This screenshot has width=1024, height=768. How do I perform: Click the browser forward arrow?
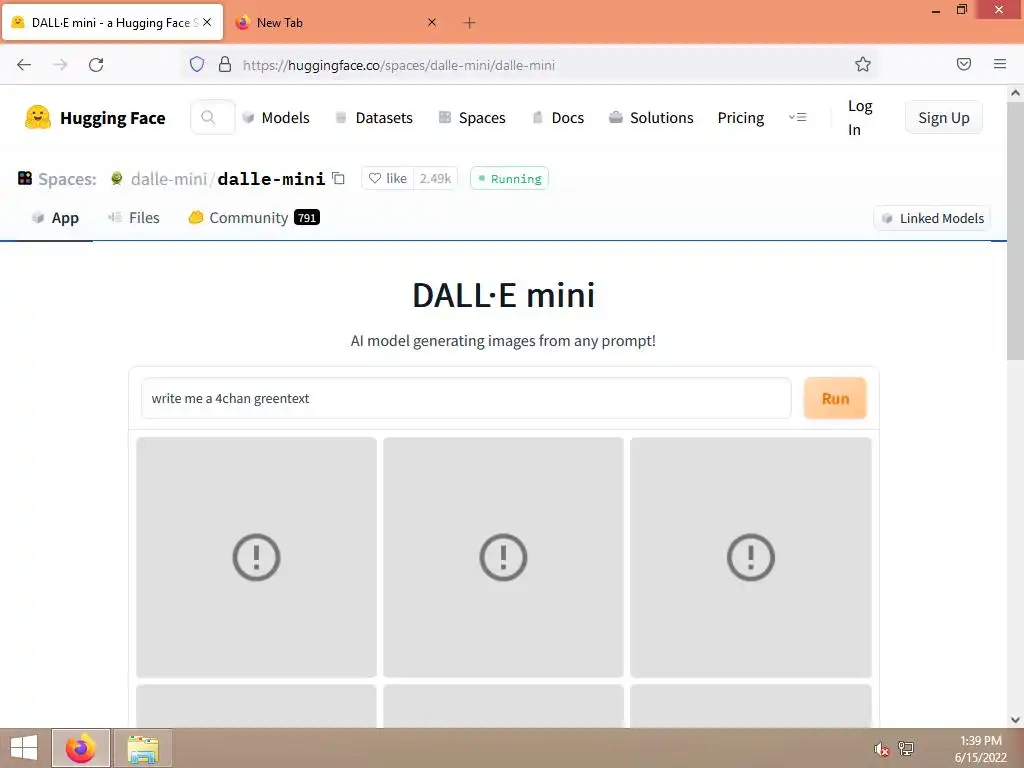(60, 65)
